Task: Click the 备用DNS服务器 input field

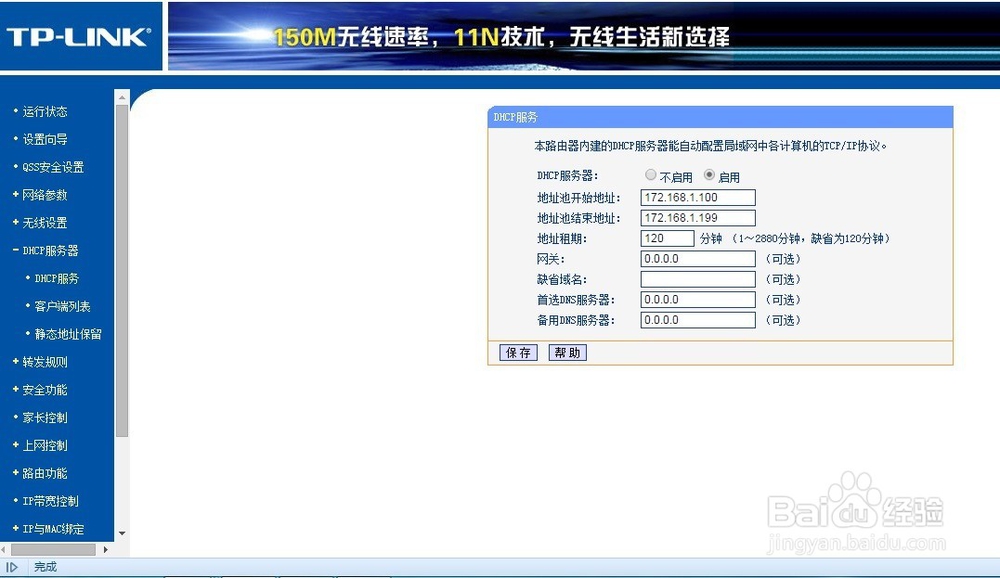Action: coord(698,320)
